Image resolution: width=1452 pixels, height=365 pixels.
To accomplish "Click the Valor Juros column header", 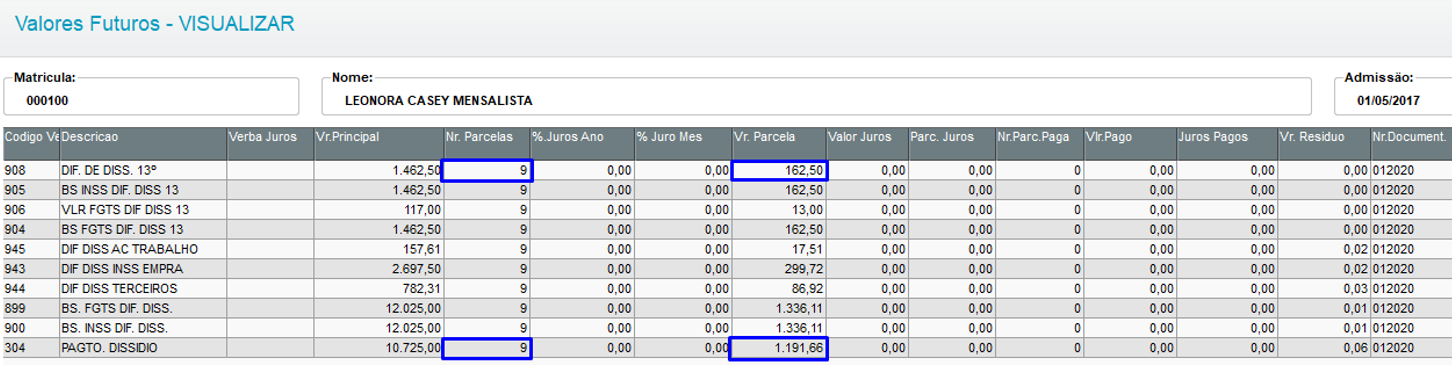I will coord(866,143).
